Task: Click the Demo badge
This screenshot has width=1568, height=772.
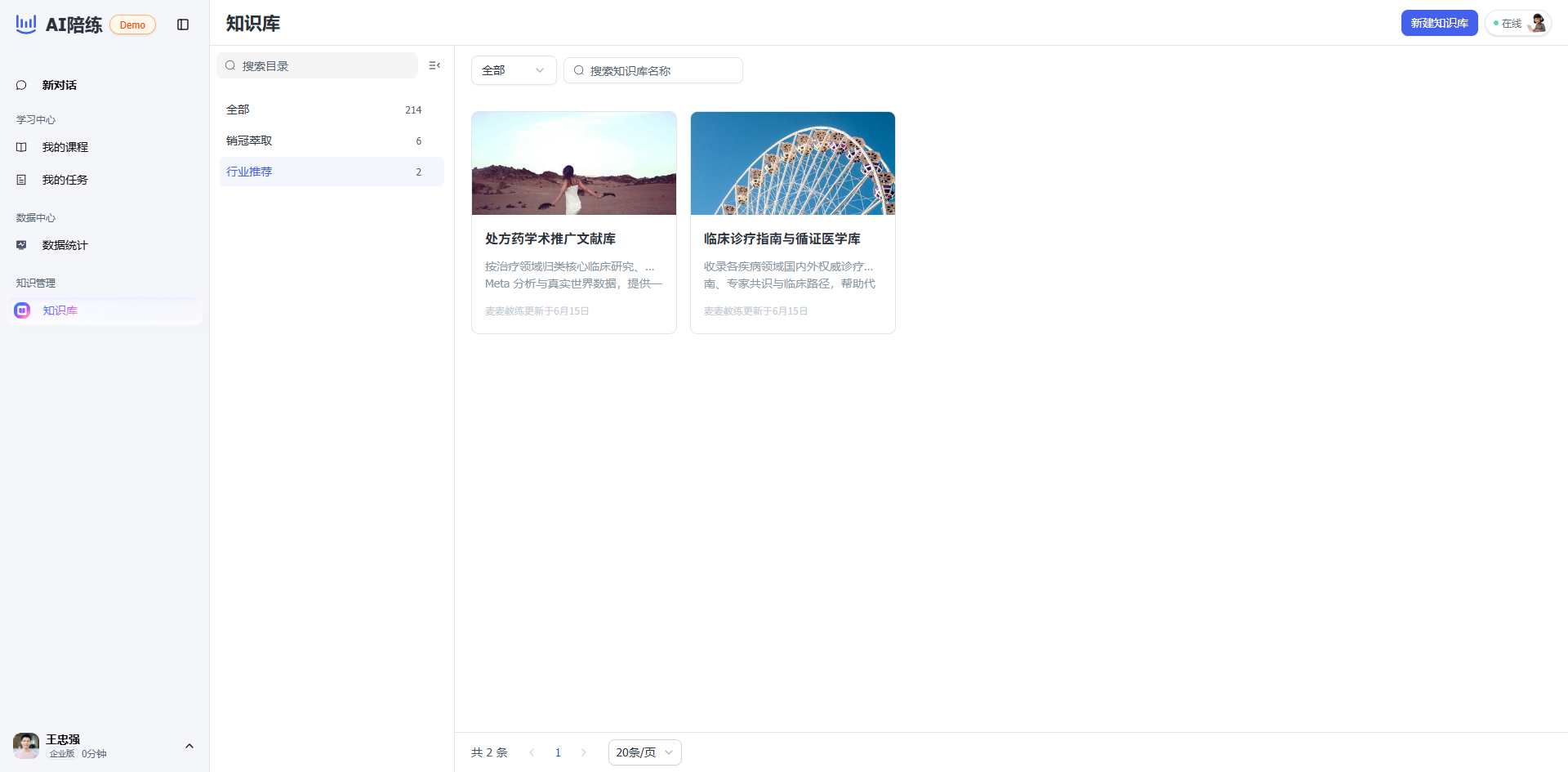Action: point(132,25)
